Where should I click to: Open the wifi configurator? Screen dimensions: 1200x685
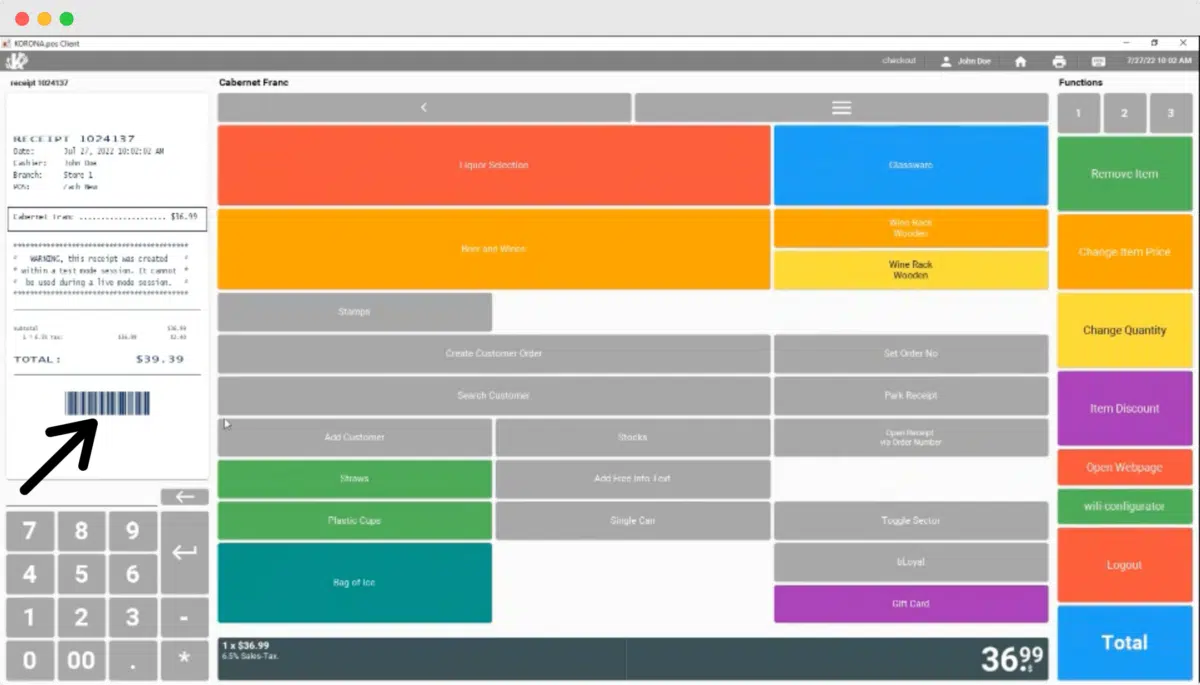(x=1125, y=506)
